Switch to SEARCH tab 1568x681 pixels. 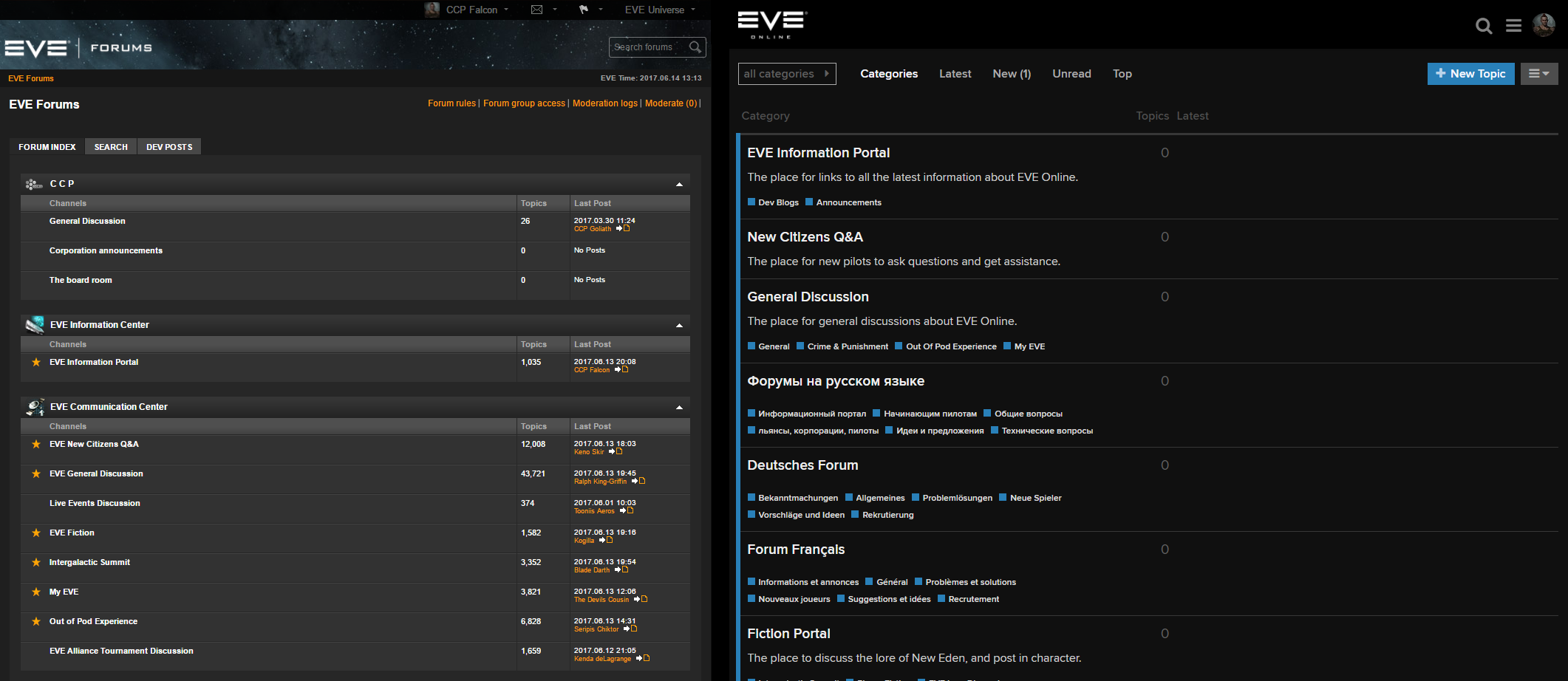(x=111, y=147)
